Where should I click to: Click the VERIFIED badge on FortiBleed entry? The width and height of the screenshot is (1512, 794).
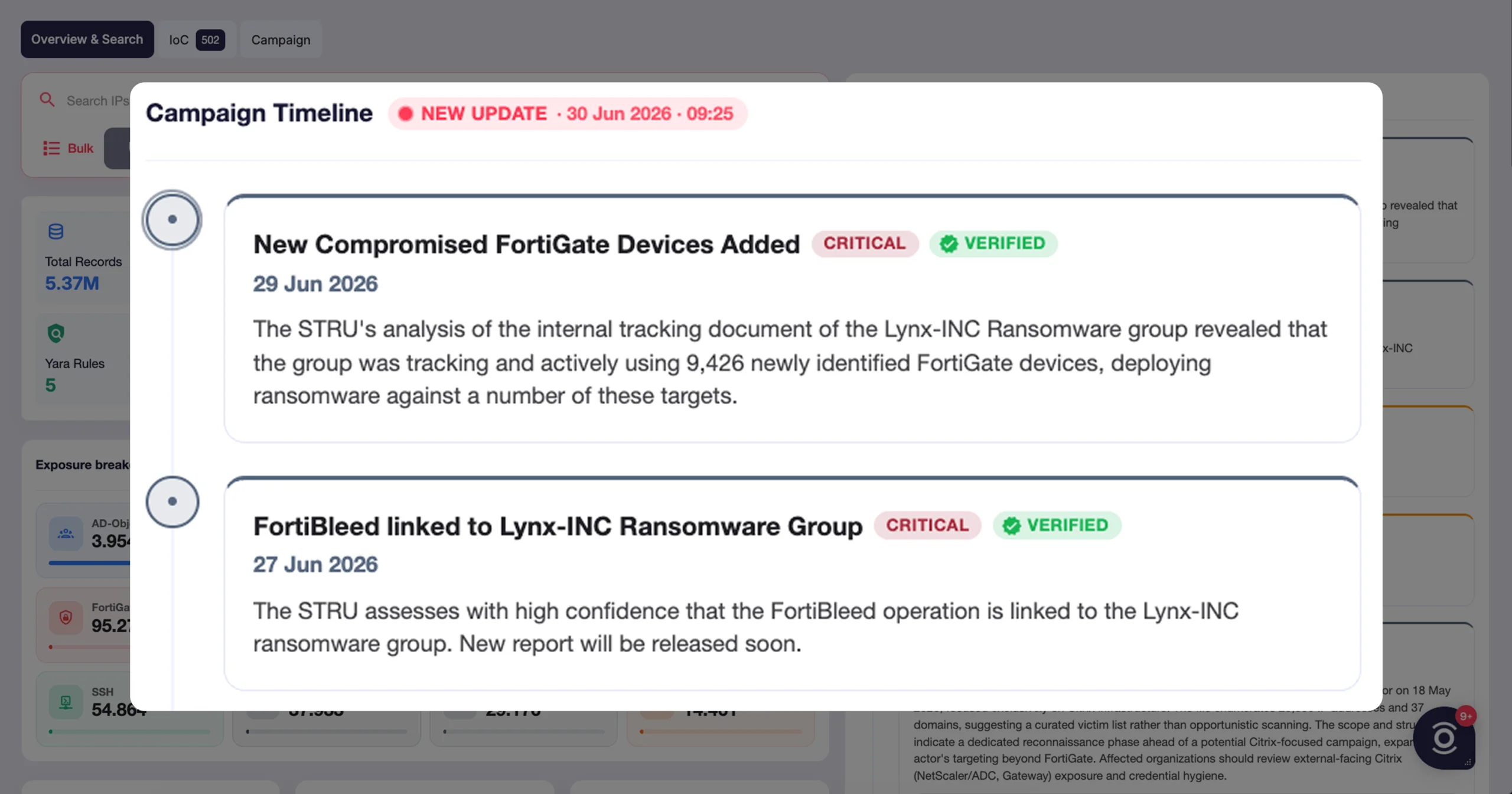click(1057, 525)
